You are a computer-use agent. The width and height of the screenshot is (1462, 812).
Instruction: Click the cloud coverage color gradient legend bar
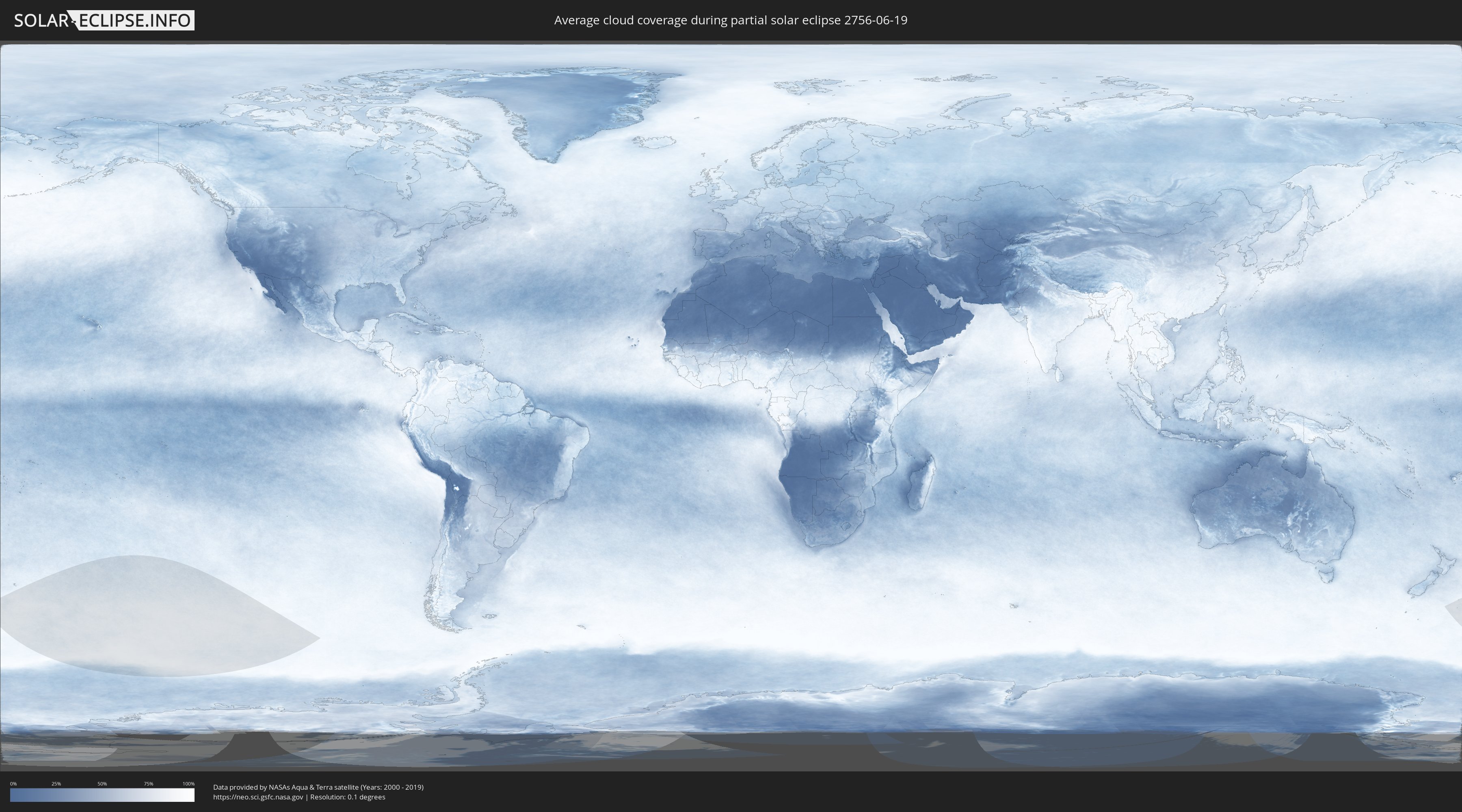102,795
